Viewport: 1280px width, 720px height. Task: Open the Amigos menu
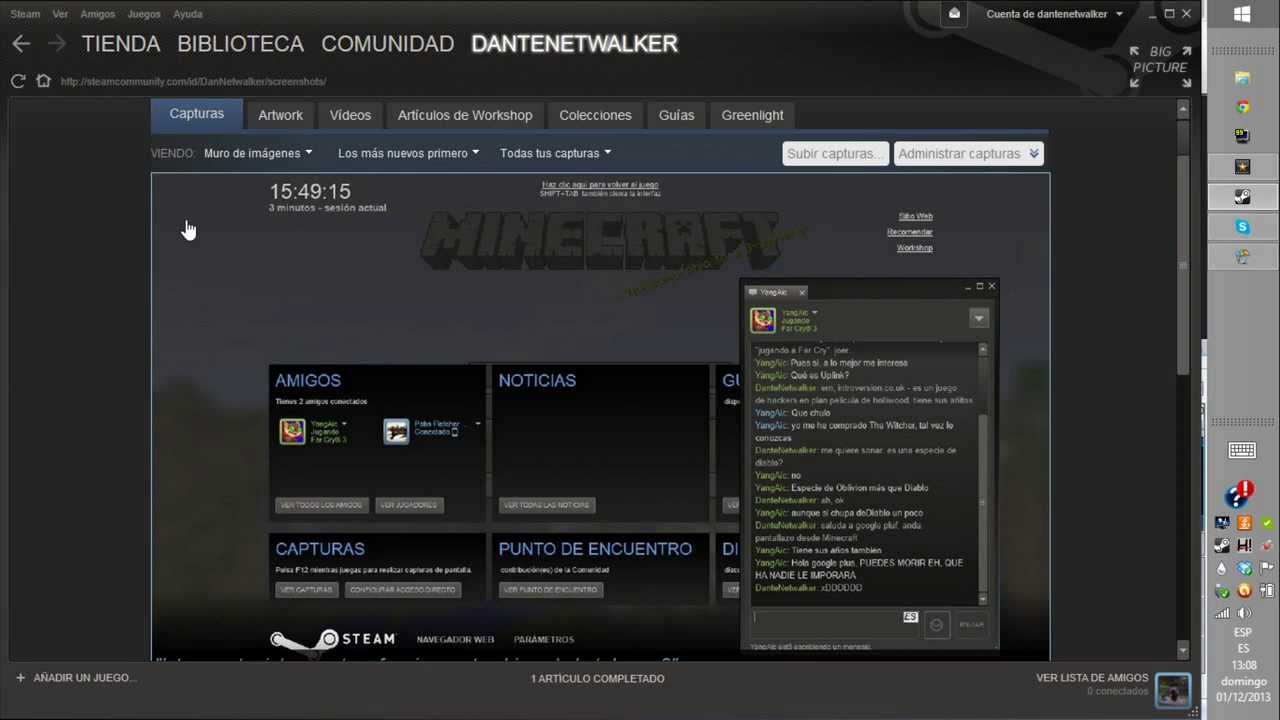click(x=97, y=14)
